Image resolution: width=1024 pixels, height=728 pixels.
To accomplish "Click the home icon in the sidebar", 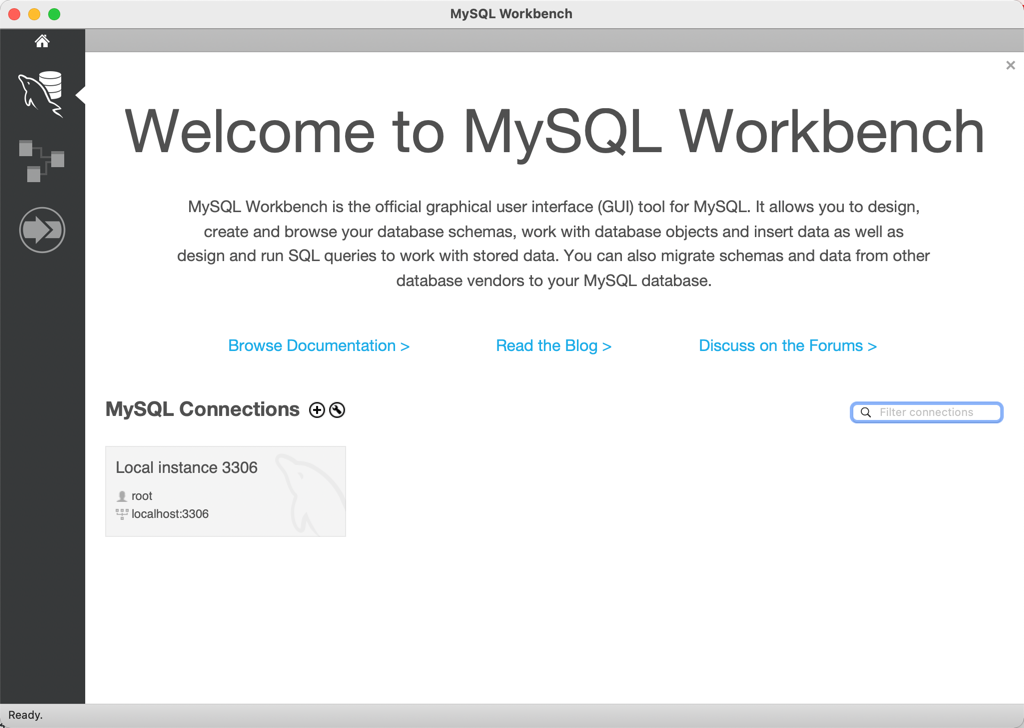I will click(x=42, y=40).
